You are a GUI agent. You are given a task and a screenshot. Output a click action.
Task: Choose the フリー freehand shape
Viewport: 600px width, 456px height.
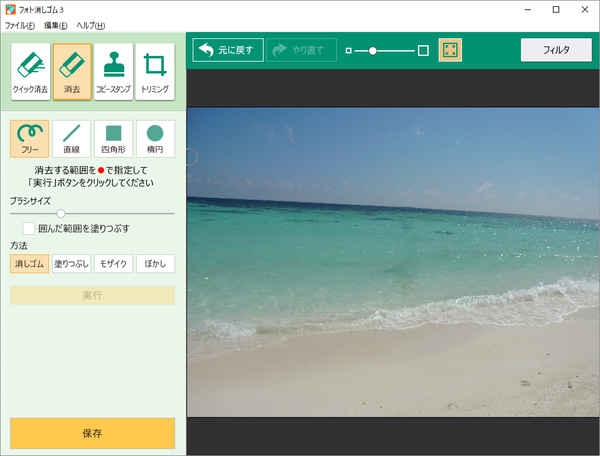(29, 139)
